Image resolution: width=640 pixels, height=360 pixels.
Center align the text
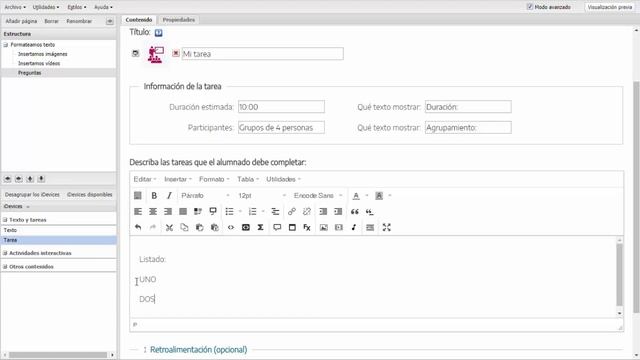pos(153,211)
